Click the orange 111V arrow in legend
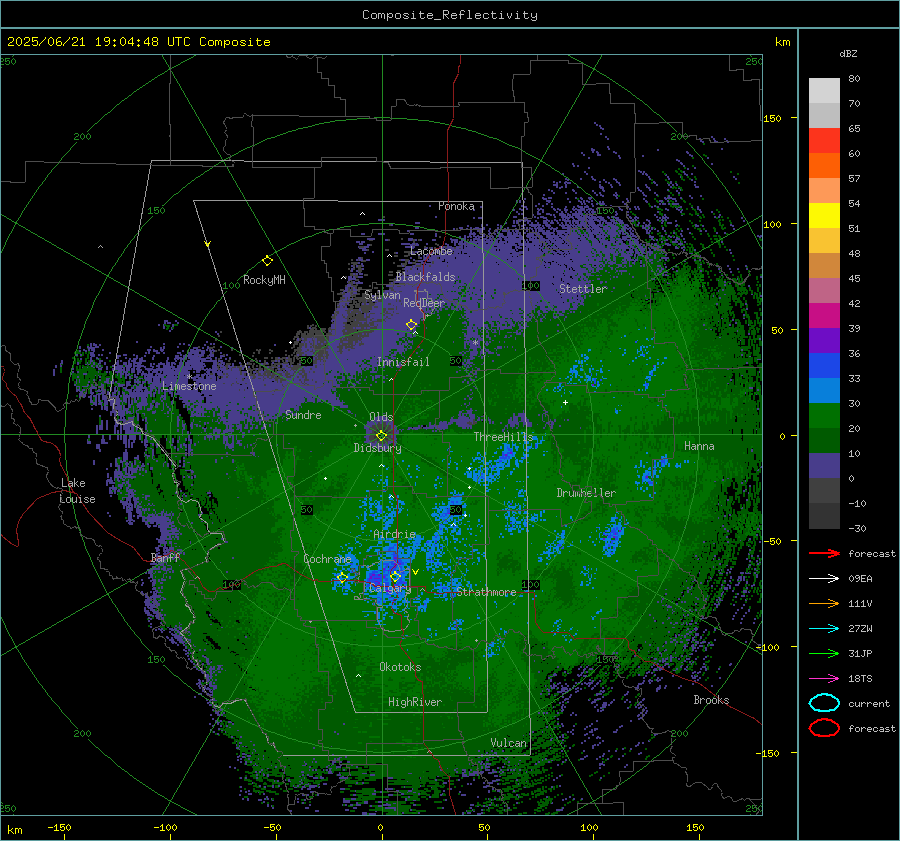Image resolution: width=900 pixels, height=841 pixels. click(824, 603)
